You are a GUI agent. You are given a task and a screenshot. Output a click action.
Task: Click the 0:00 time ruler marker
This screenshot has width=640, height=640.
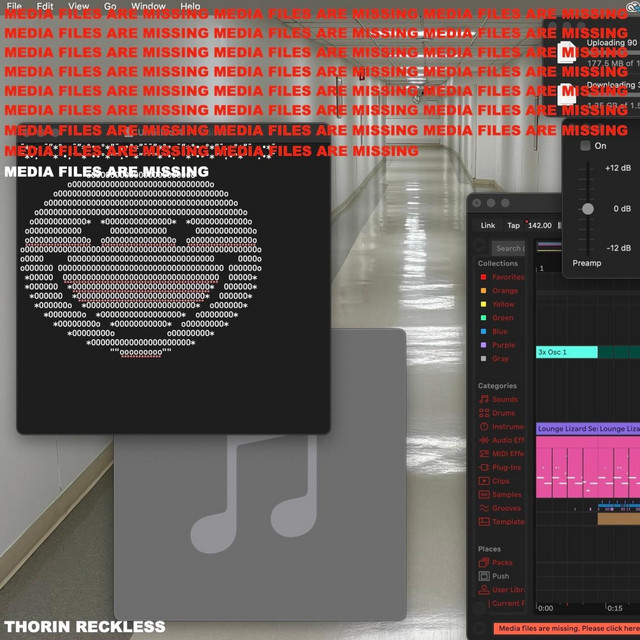tap(545, 608)
